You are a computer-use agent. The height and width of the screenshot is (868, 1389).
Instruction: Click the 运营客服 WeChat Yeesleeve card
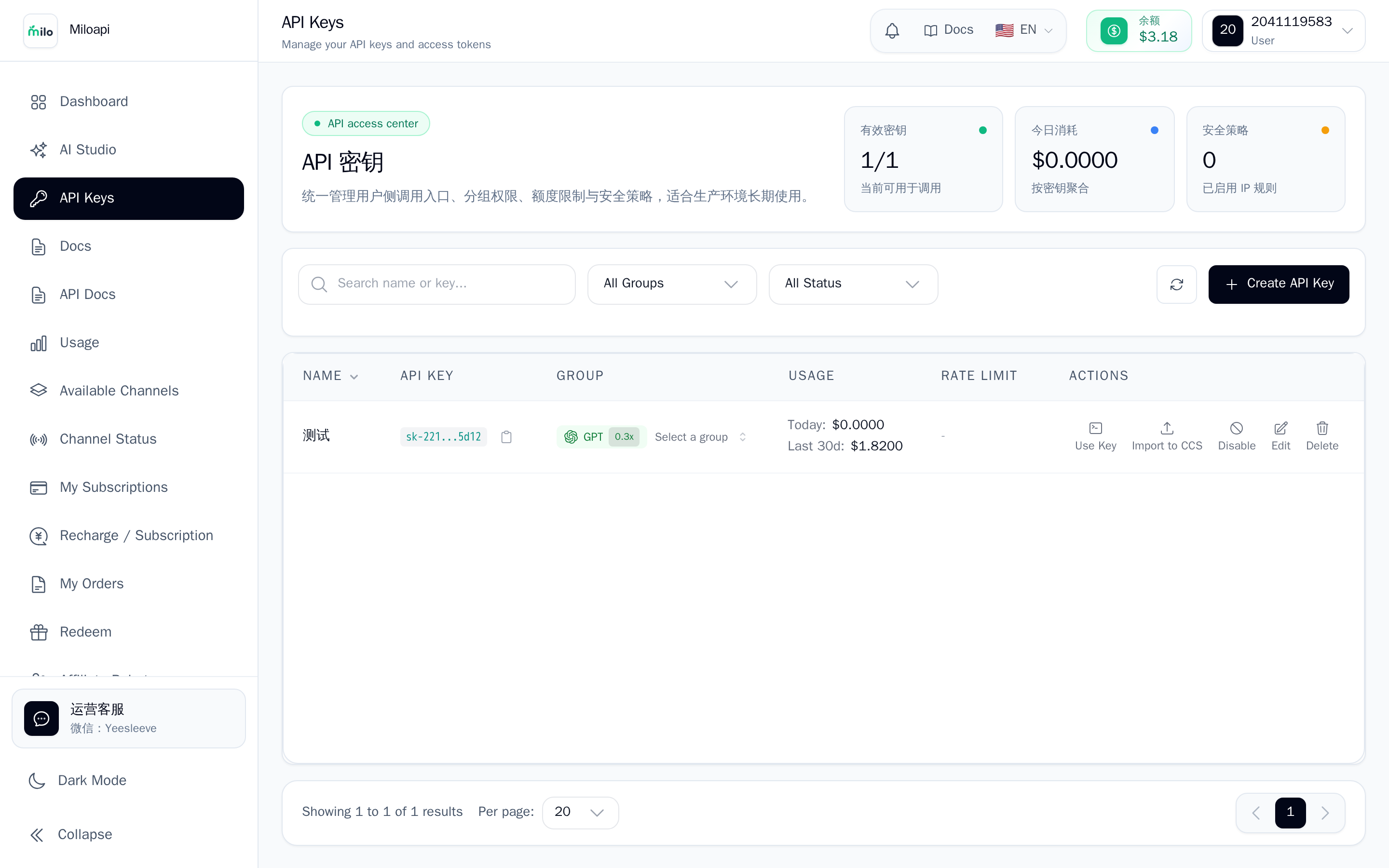coord(129,718)
